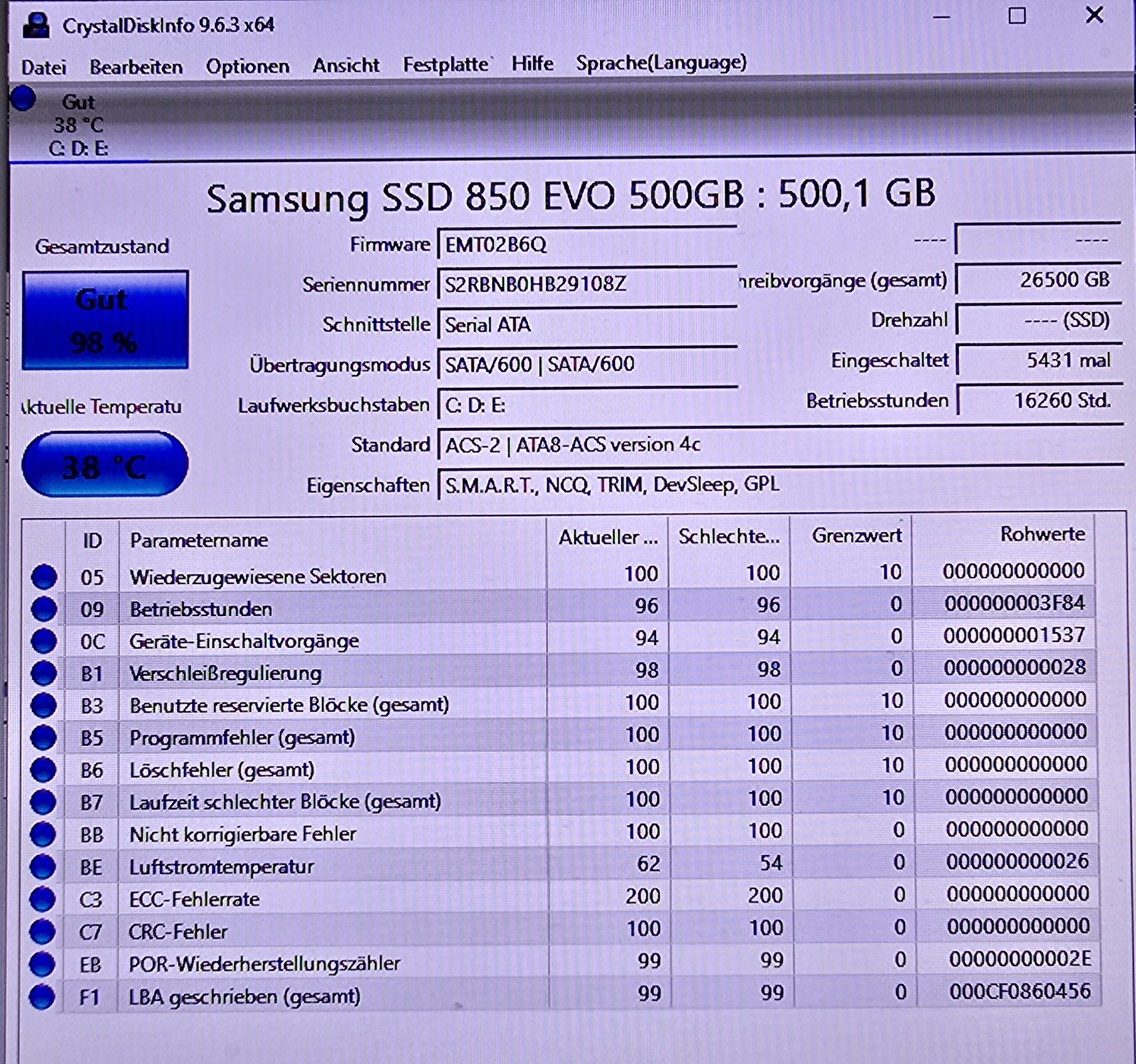This screenshot has height=1064, width=1136.
Task: Click status dot for Nicht korrigierbare Fehler row
Action: 43,834
